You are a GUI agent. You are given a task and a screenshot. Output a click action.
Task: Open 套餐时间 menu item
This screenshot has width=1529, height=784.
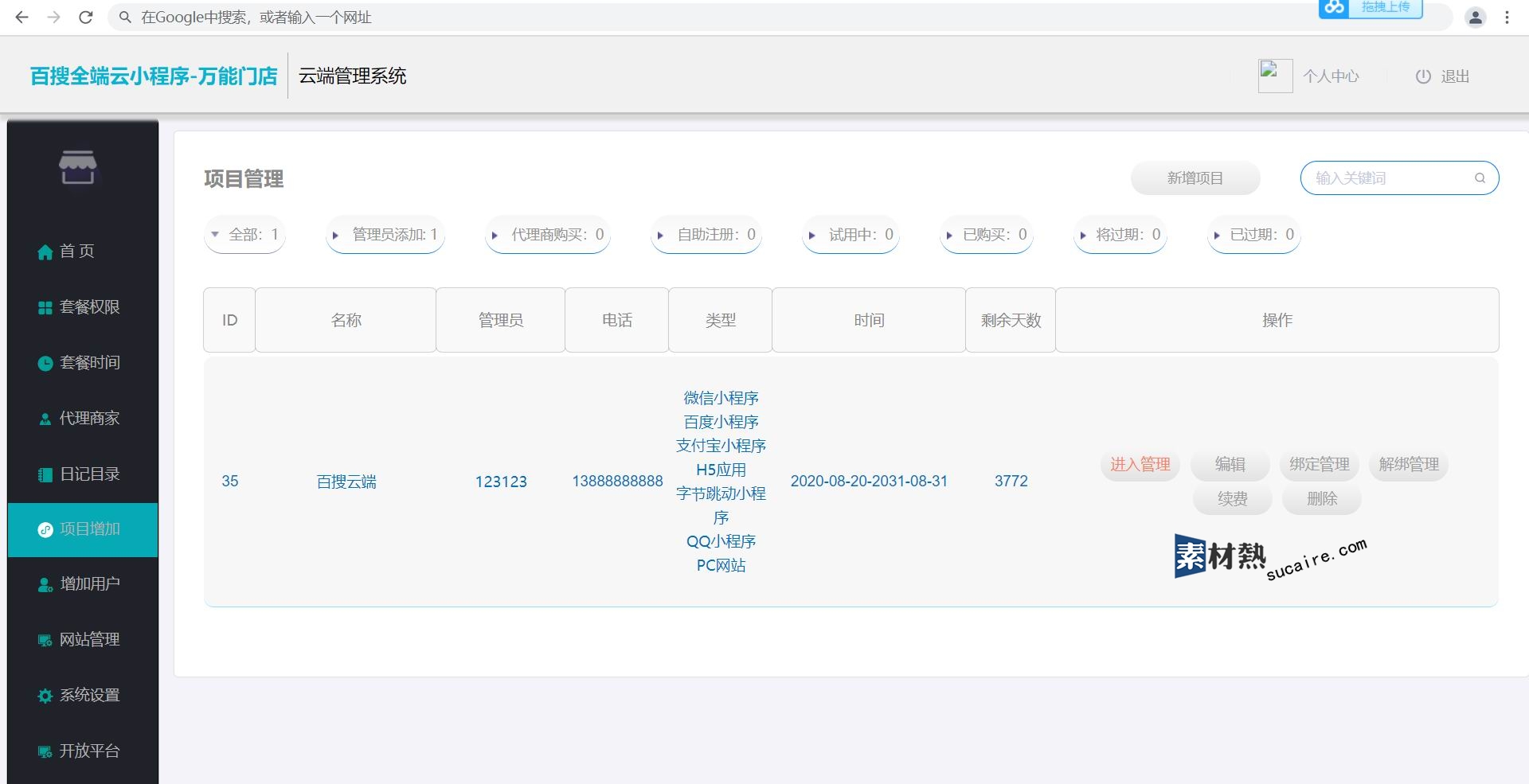[83, 363]
